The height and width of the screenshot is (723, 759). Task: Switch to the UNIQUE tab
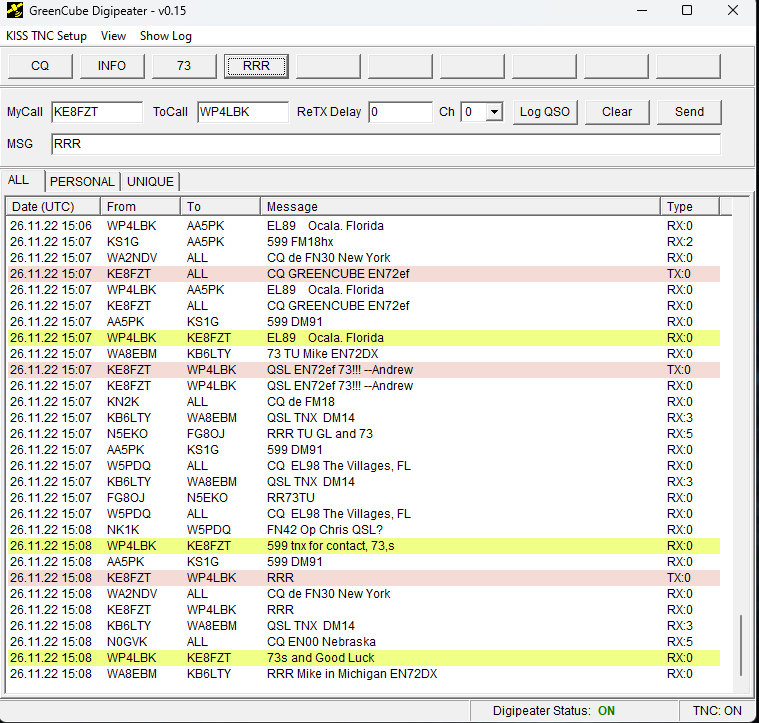[150, 181]
